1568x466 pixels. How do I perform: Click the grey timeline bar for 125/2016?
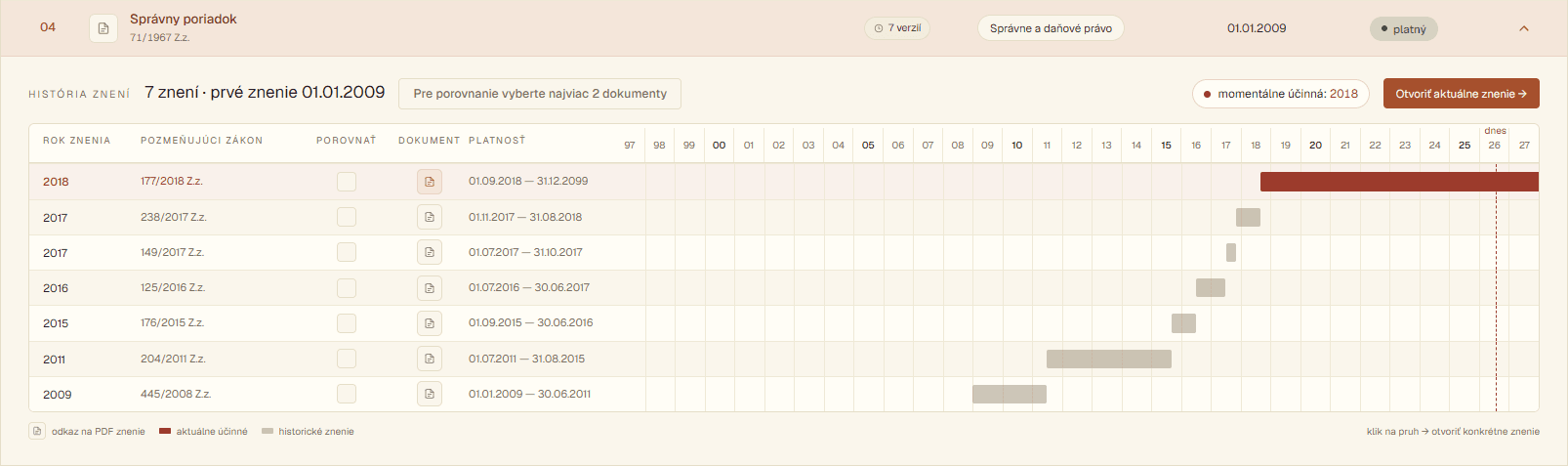point(1211,287)
